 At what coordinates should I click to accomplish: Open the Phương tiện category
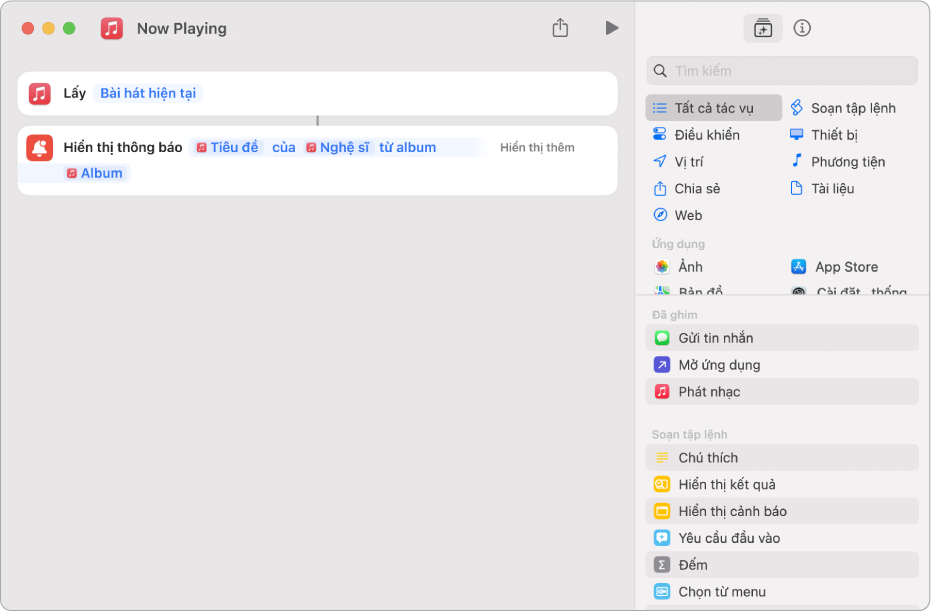838,161
